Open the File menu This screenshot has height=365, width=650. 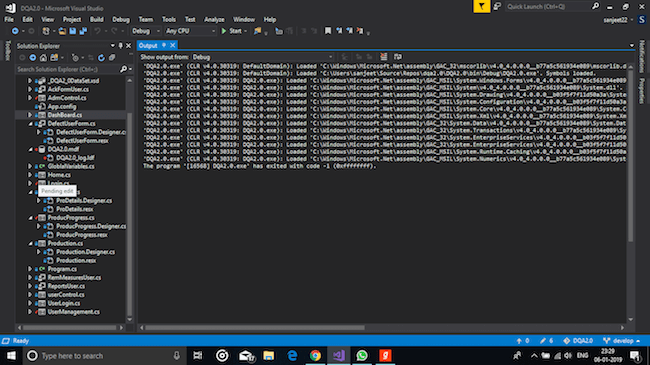(x=9, y=19)
